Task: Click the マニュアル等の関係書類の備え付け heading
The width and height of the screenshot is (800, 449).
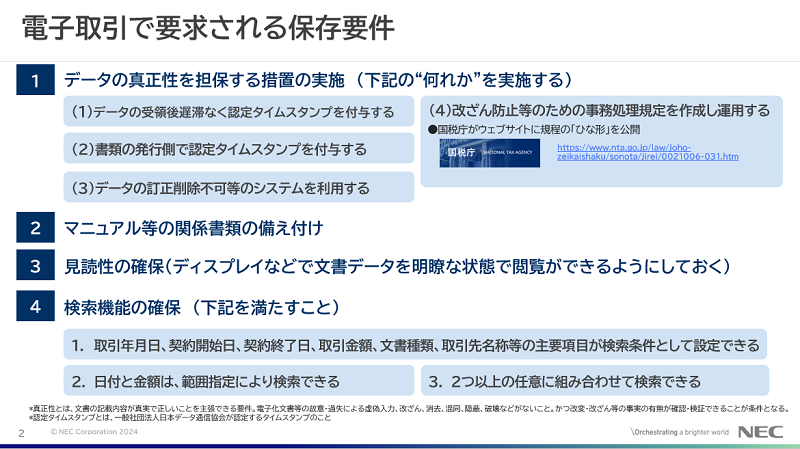Action: [x=193, y=228]
